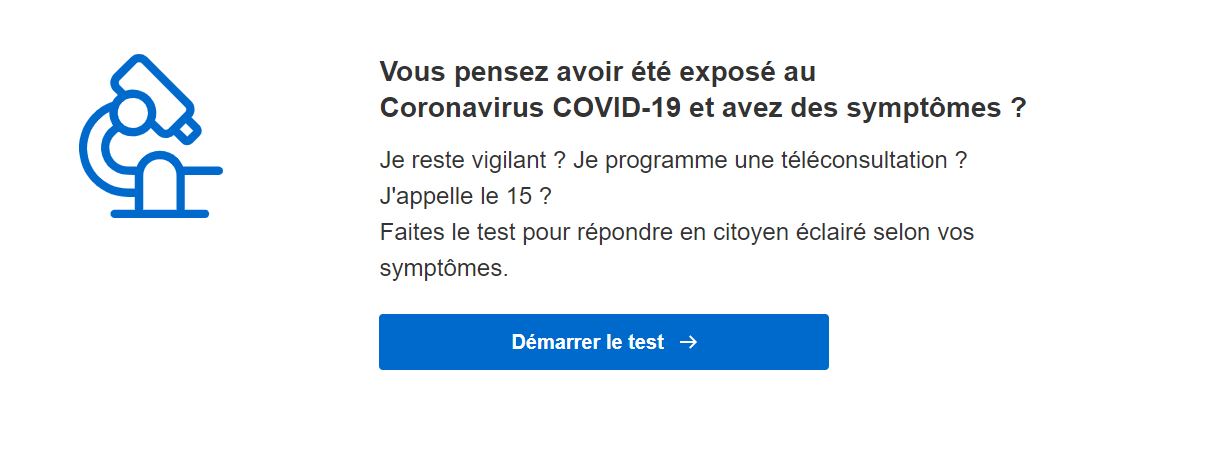The height and width of the screenshot is (454, 1220).
Task: Start the test via Démarrer le test
Action: click(604, 342)
